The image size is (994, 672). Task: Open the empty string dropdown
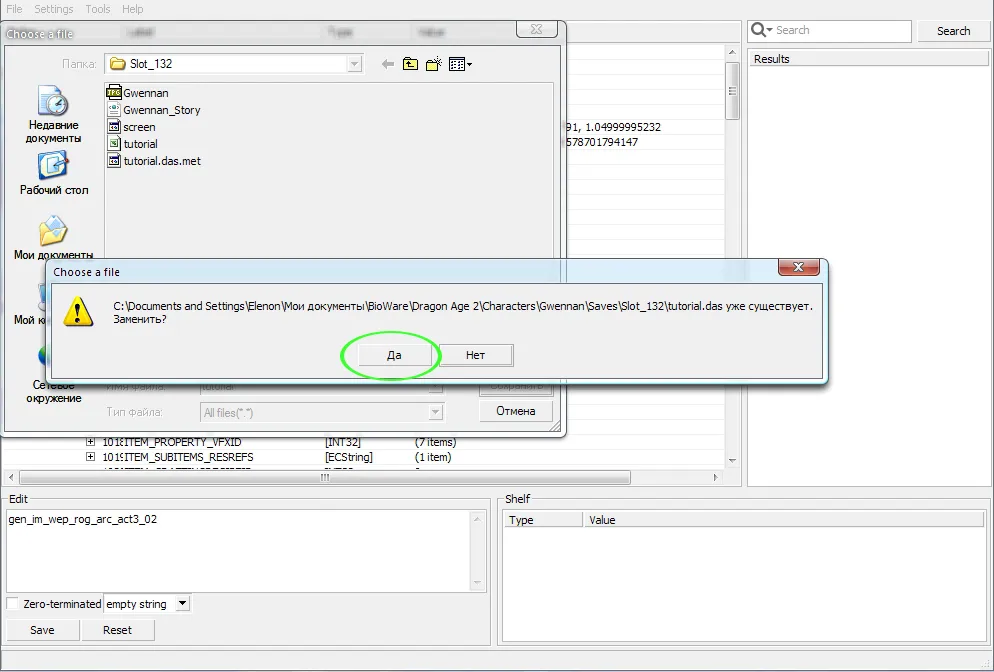183,604
